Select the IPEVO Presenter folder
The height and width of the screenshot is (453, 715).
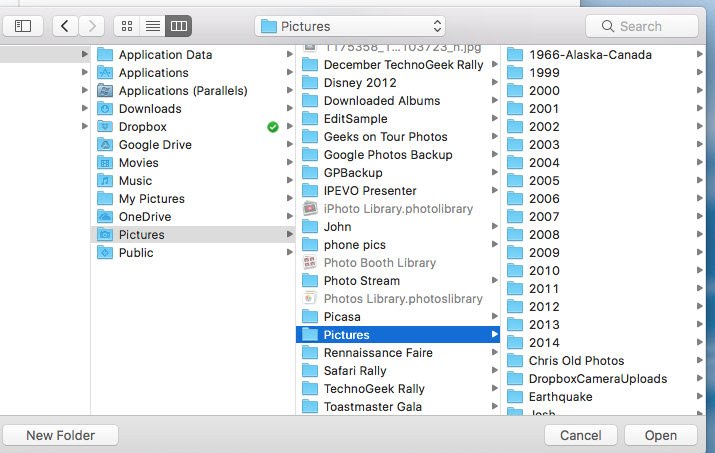pyautogui.click(x=398, y=191)
